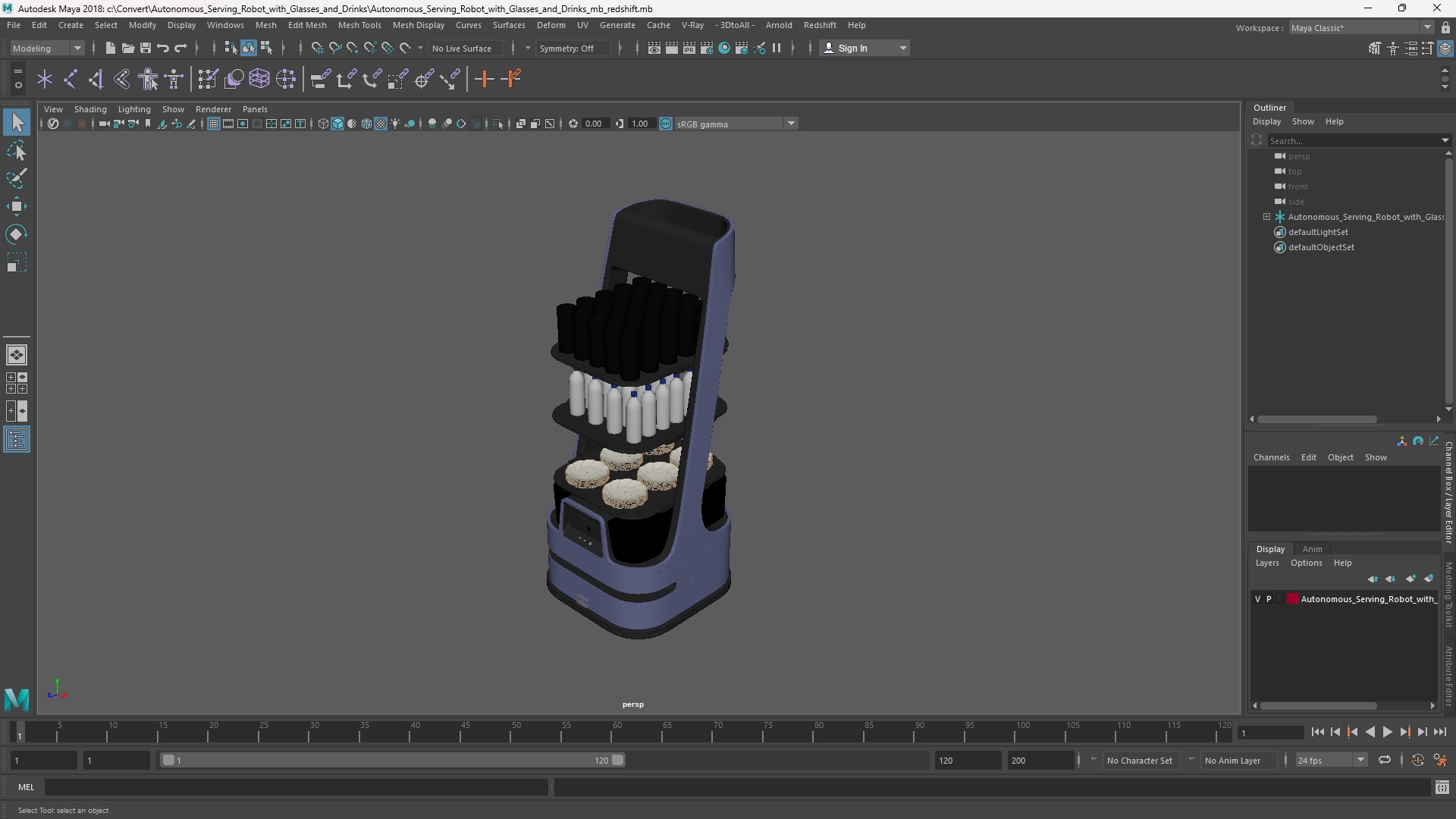Click the Play Forwards button
Image resolution: width=1456 pixels, height=819 pixels.
click(x=1387, y=732)
